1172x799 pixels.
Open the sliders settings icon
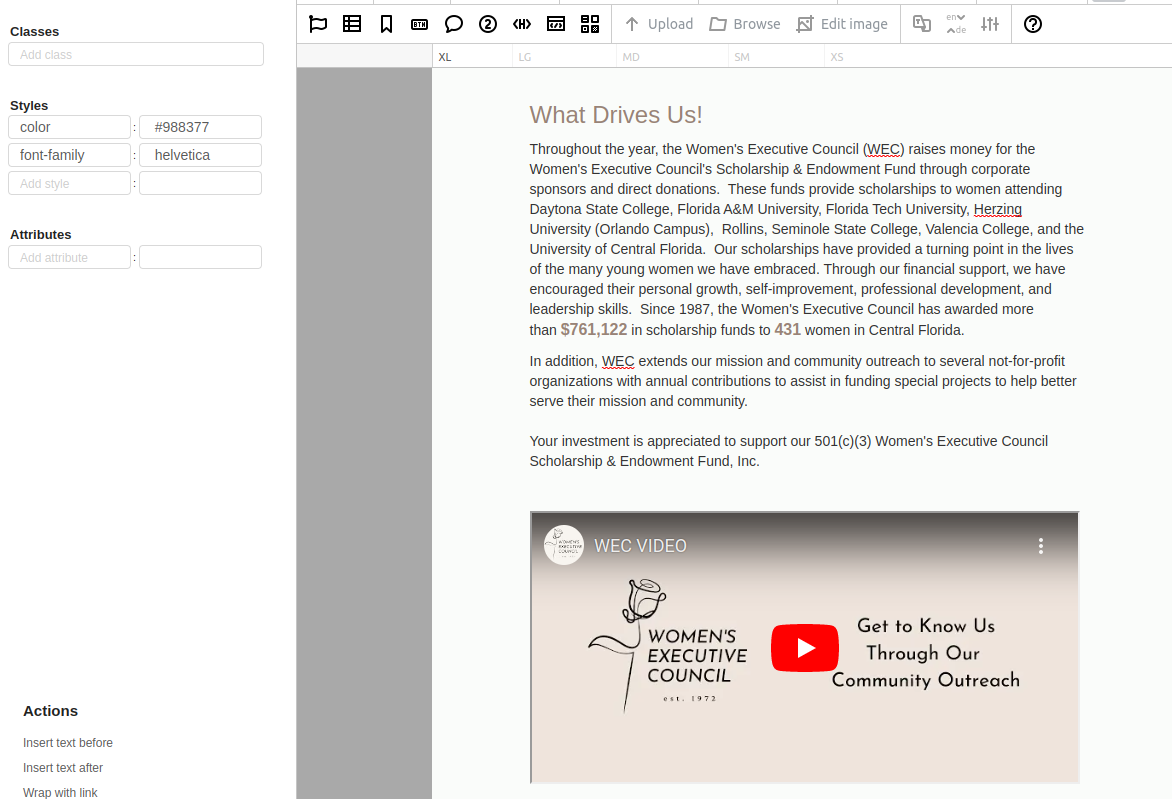[990, 24]
